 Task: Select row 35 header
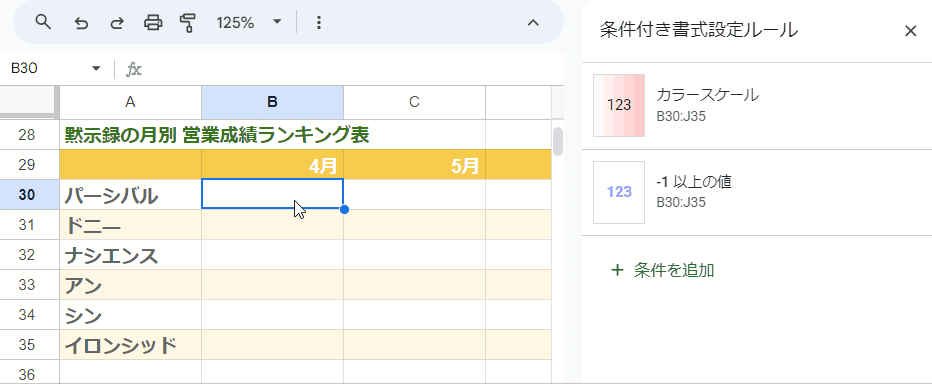29,345
